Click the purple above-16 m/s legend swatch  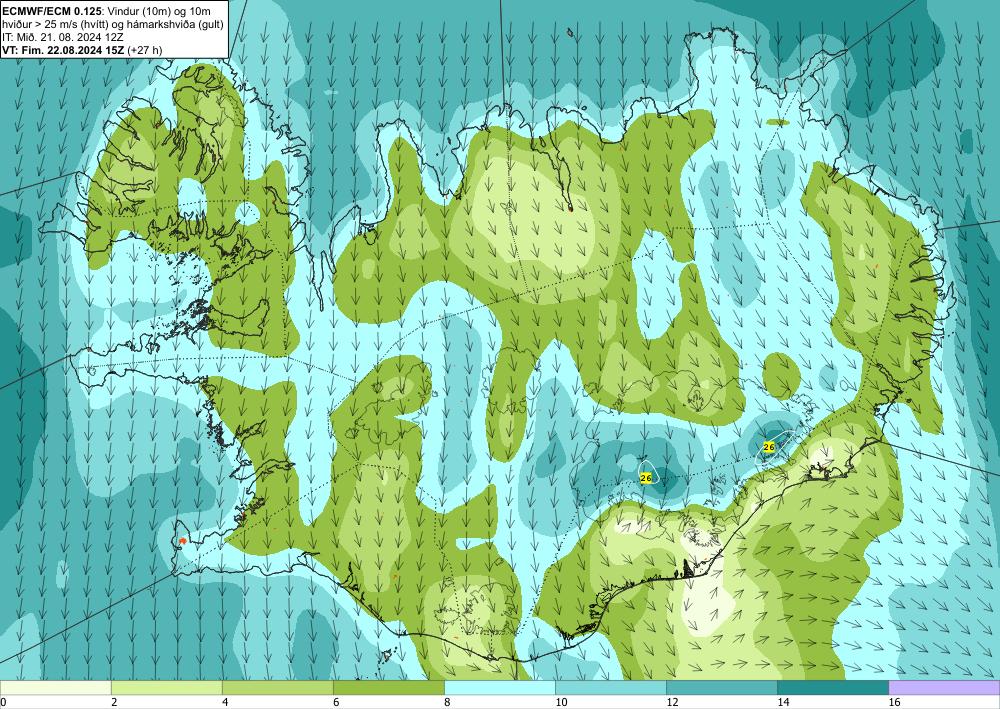[945, 688]
